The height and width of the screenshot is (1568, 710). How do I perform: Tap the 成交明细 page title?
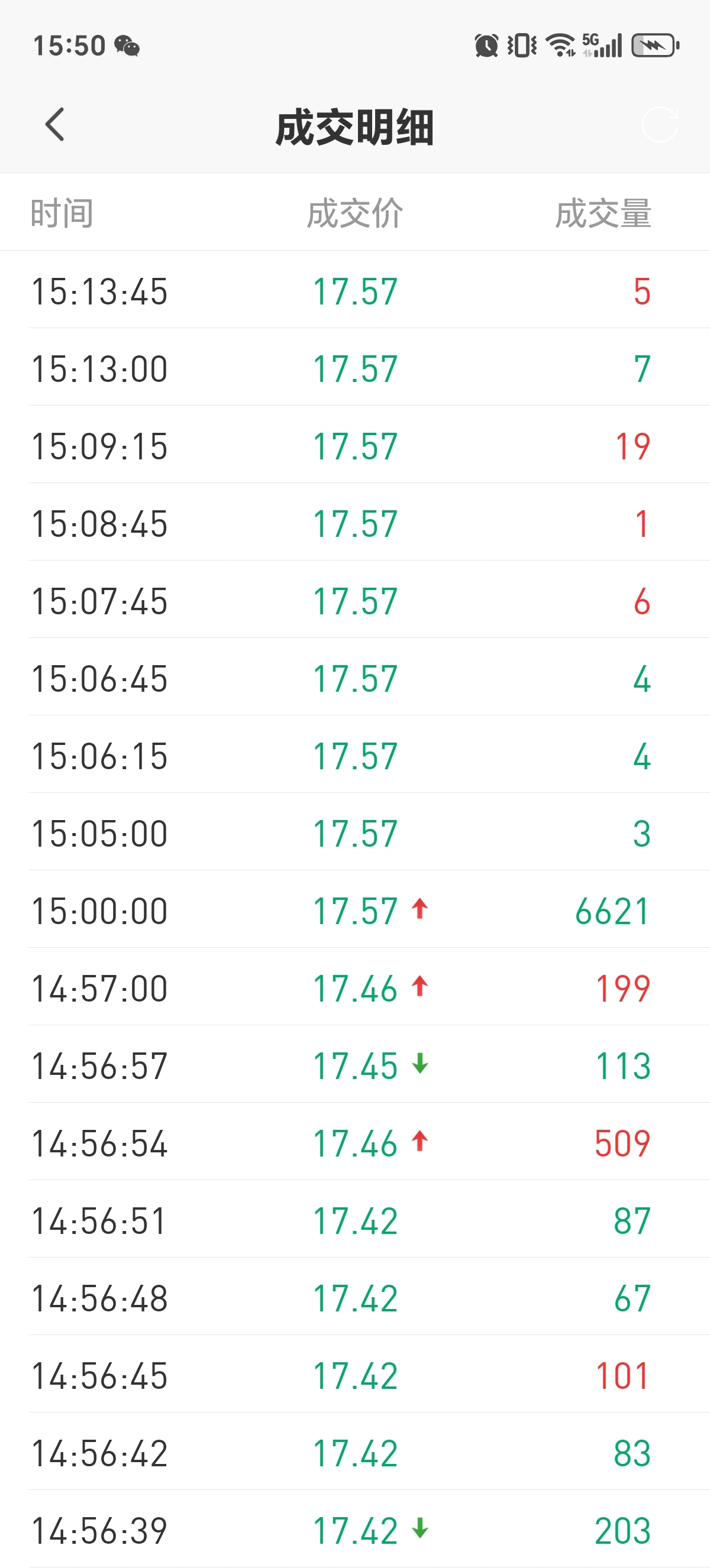tap(354, 127)
